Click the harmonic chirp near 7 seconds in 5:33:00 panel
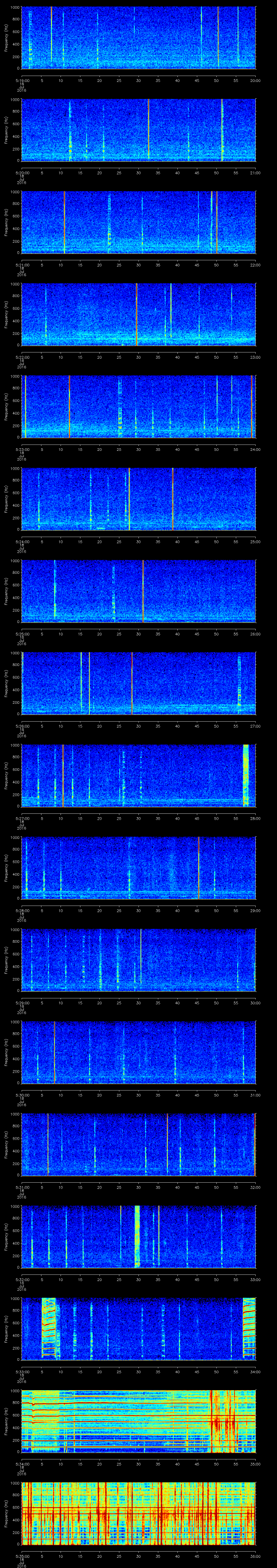 pyautogui.click(x=49, y=1329)
